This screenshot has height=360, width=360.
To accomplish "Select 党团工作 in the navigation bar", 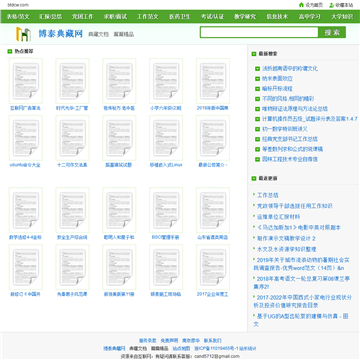I will 83,17.
